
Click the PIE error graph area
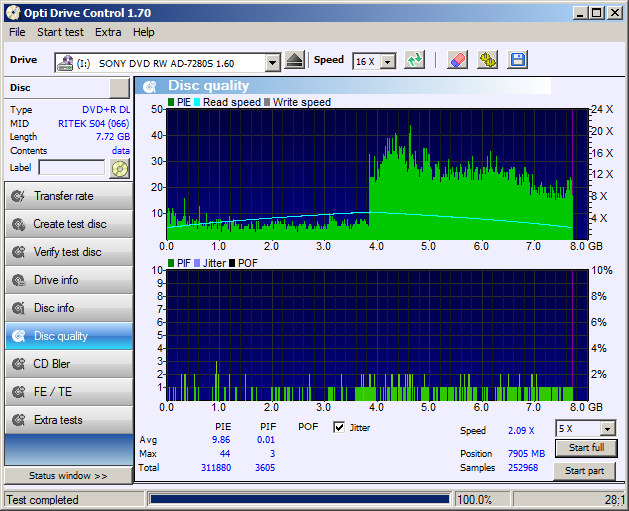coord(377,174)
